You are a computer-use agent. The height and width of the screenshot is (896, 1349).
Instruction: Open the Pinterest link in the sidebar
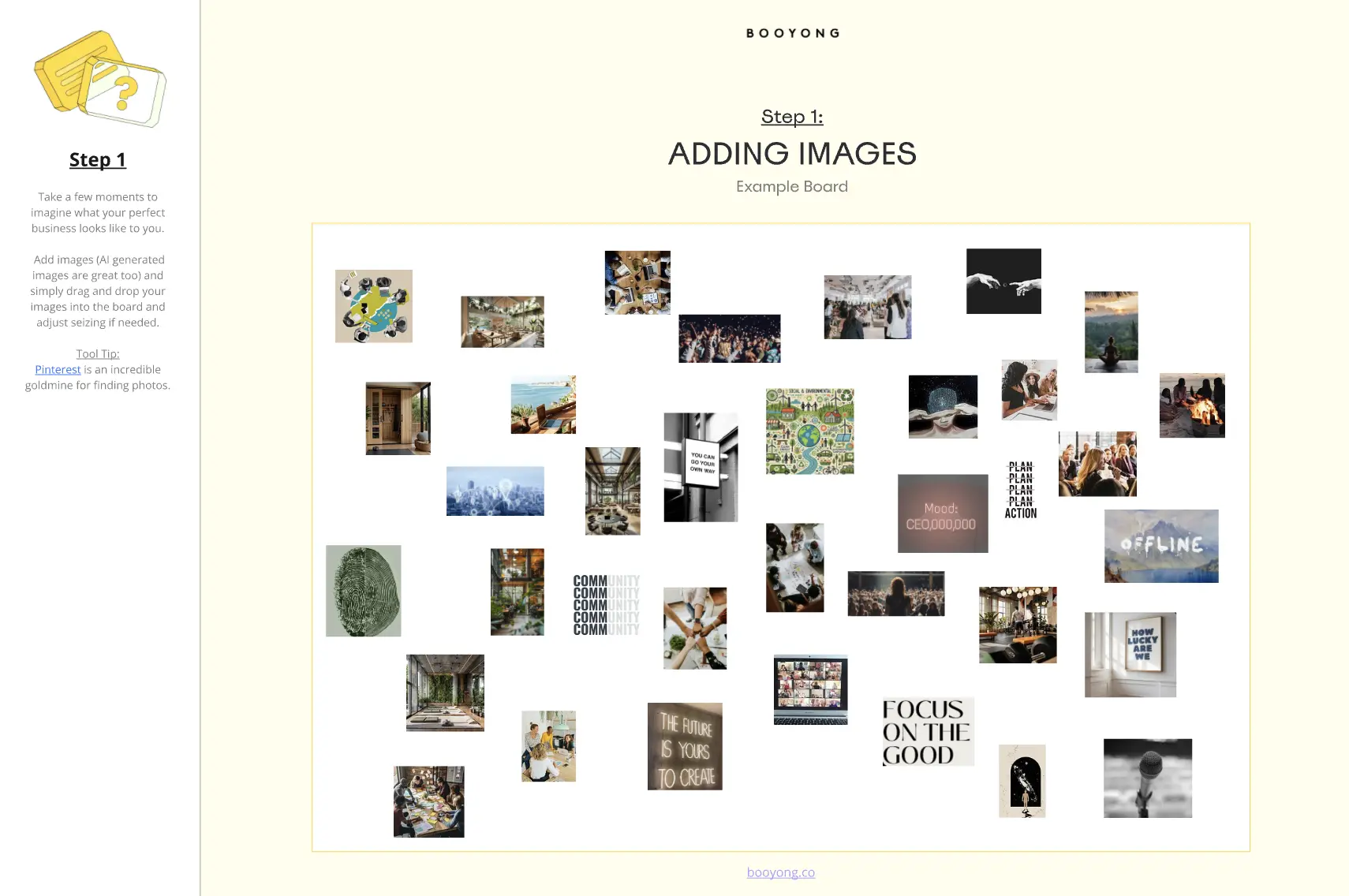(58, 369)
